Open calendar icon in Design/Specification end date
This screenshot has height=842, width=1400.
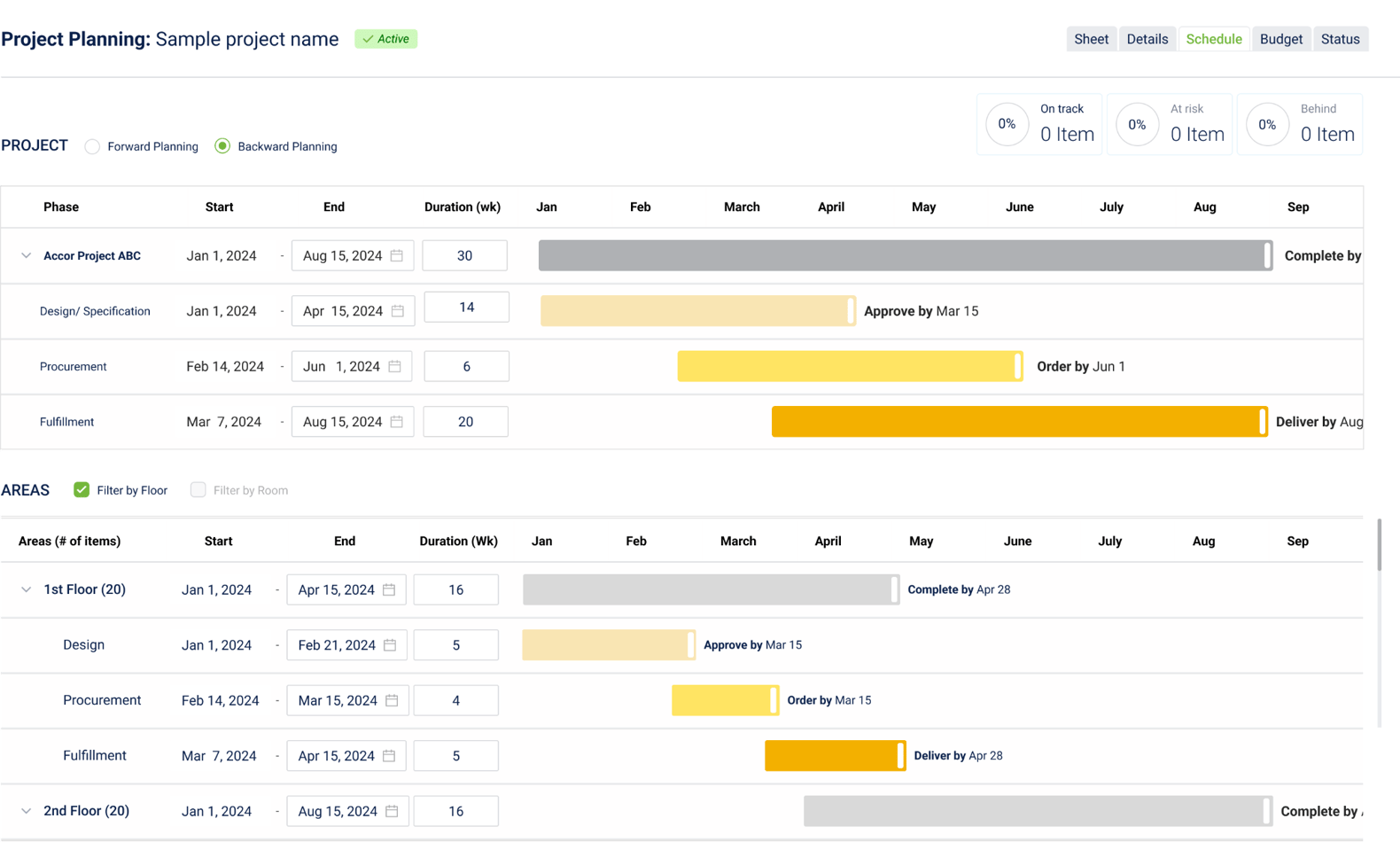398,311
